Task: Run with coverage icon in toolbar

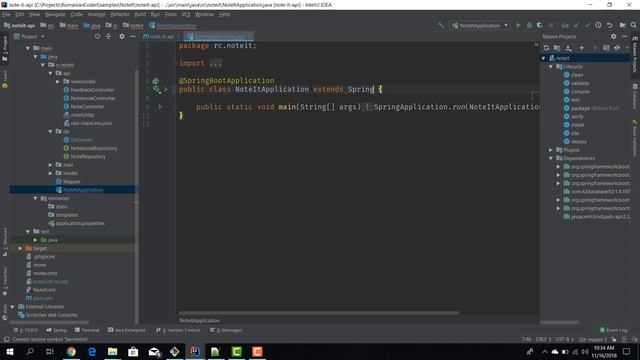Action: 540,25
